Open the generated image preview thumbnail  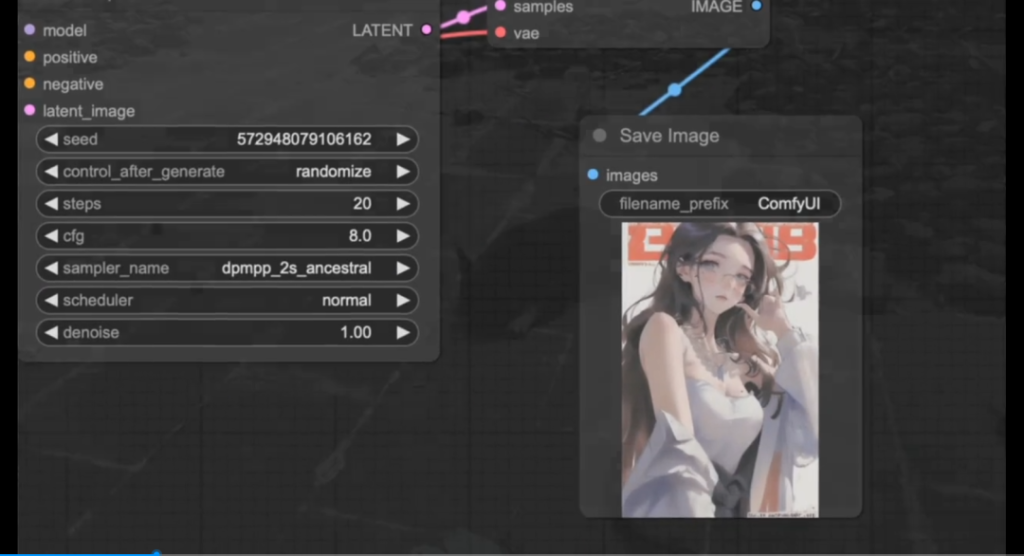(x=720, y=370)
